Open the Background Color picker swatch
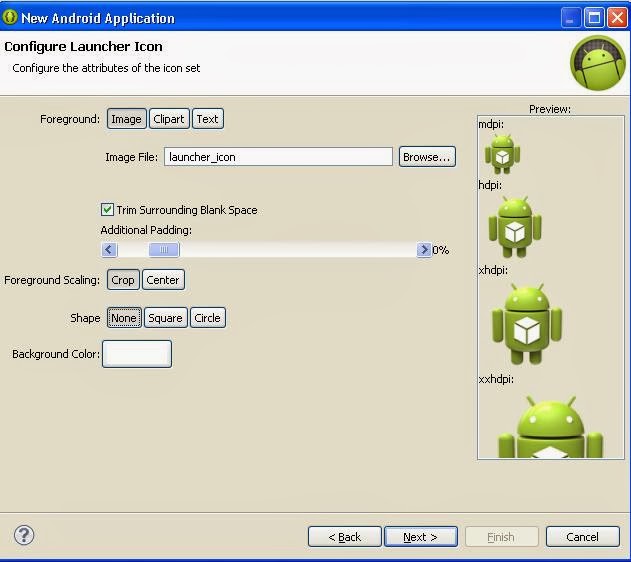This screenshot has height=562, width=631. point(137,354)
